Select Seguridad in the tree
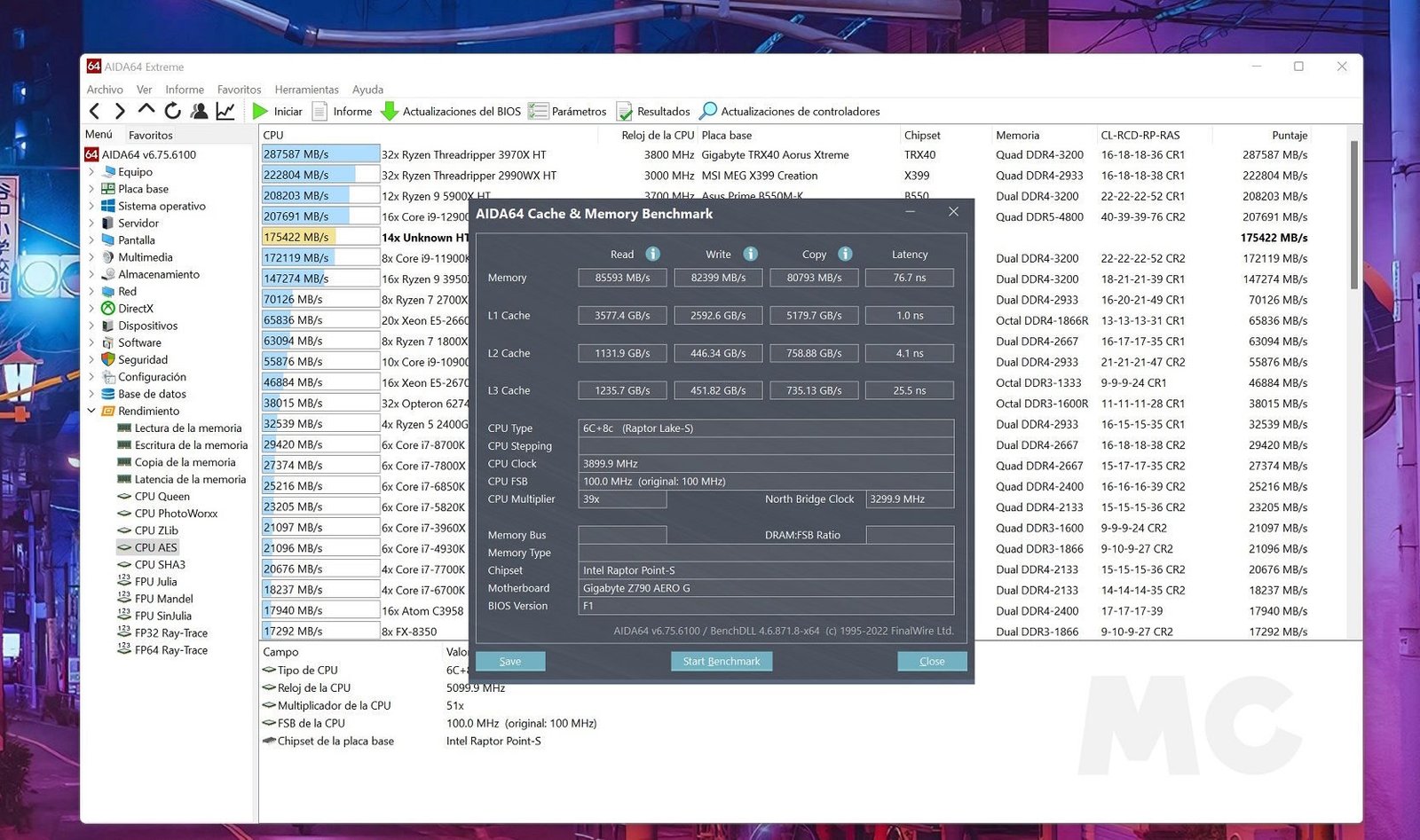This screenshot has height=840, width=1420. coord(143,359)
